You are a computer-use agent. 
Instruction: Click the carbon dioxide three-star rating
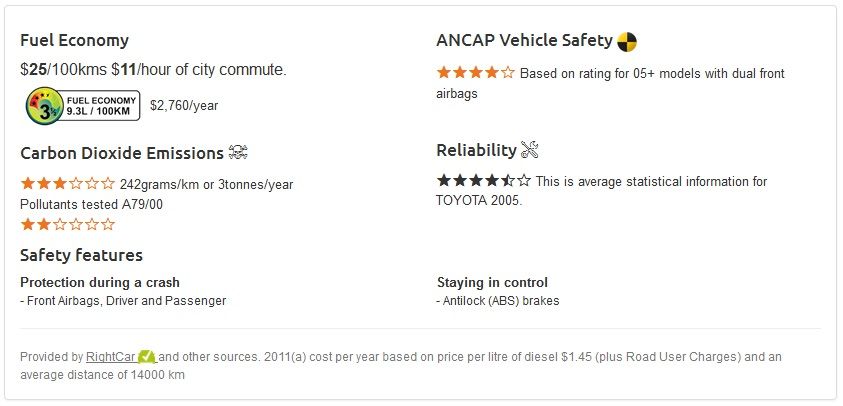(68, 184)
